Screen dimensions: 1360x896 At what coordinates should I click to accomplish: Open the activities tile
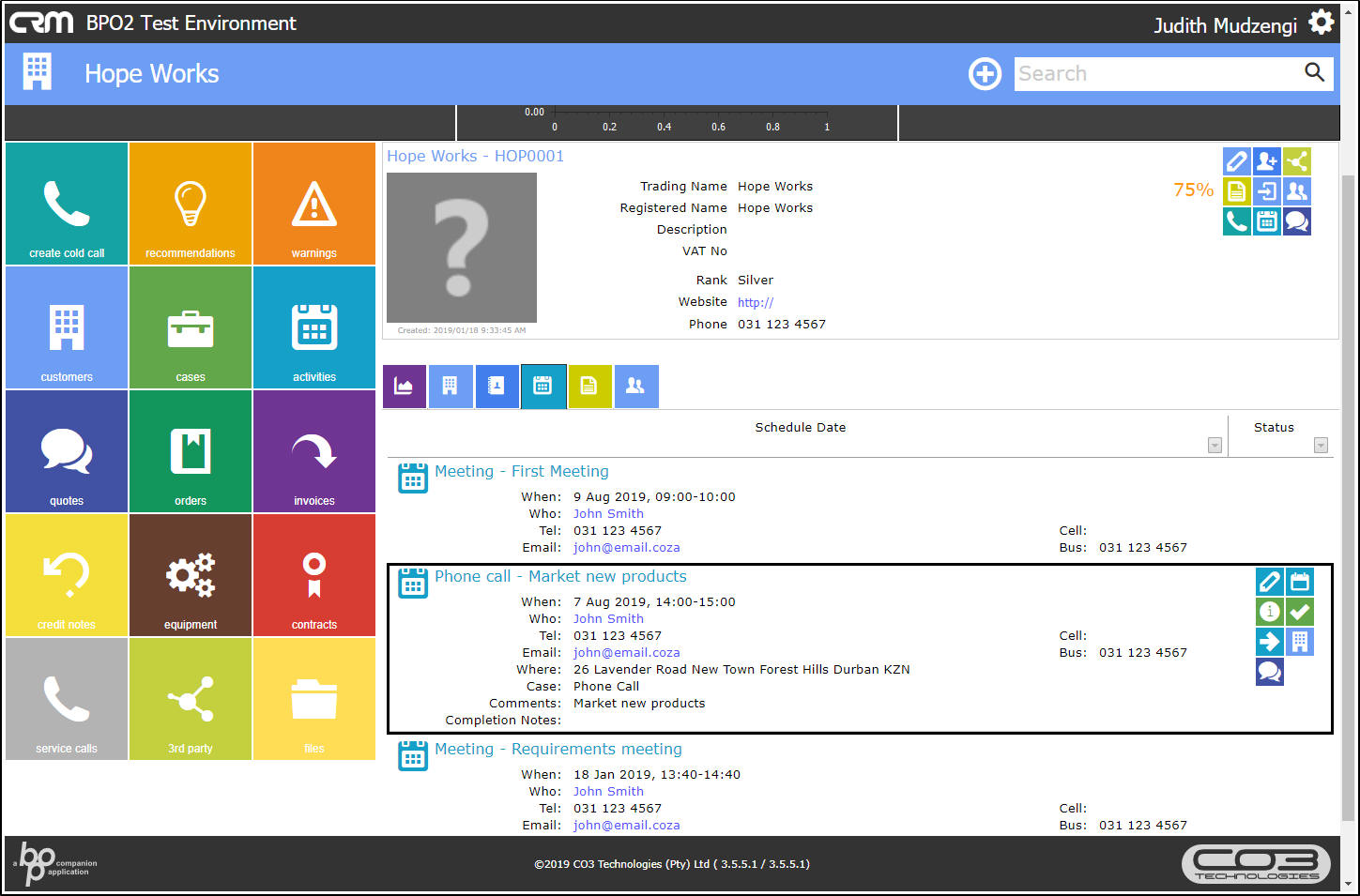coord(314,327)
